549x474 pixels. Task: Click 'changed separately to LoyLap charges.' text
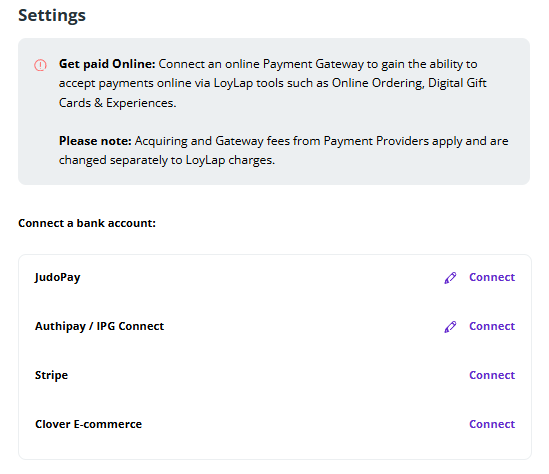(x=167, y=160)
